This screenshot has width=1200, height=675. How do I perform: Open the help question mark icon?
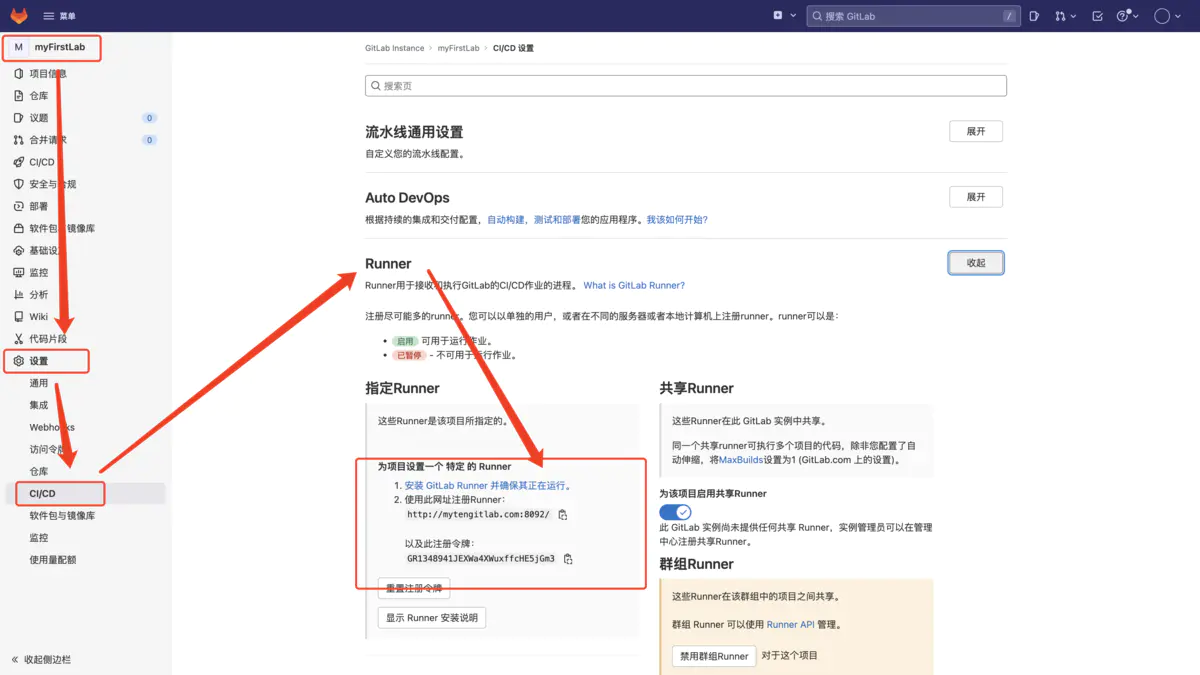(1123, 16)
